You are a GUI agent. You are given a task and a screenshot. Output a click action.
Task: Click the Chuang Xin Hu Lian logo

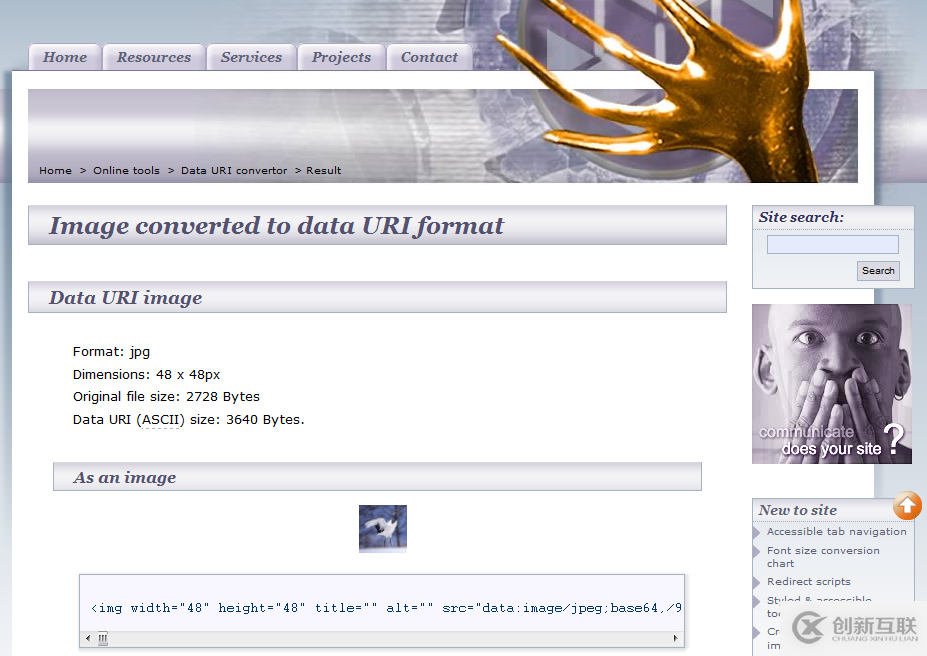(x=856, y=628)
